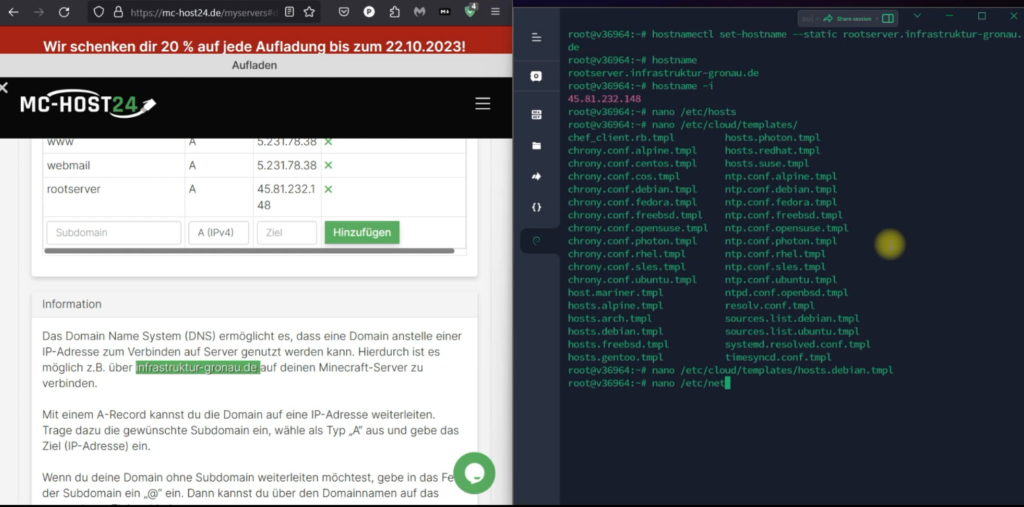The height and width of the screenshot is (507, 1024).
Task: Reload the mc-host24.de page
Action: [64, 12]
